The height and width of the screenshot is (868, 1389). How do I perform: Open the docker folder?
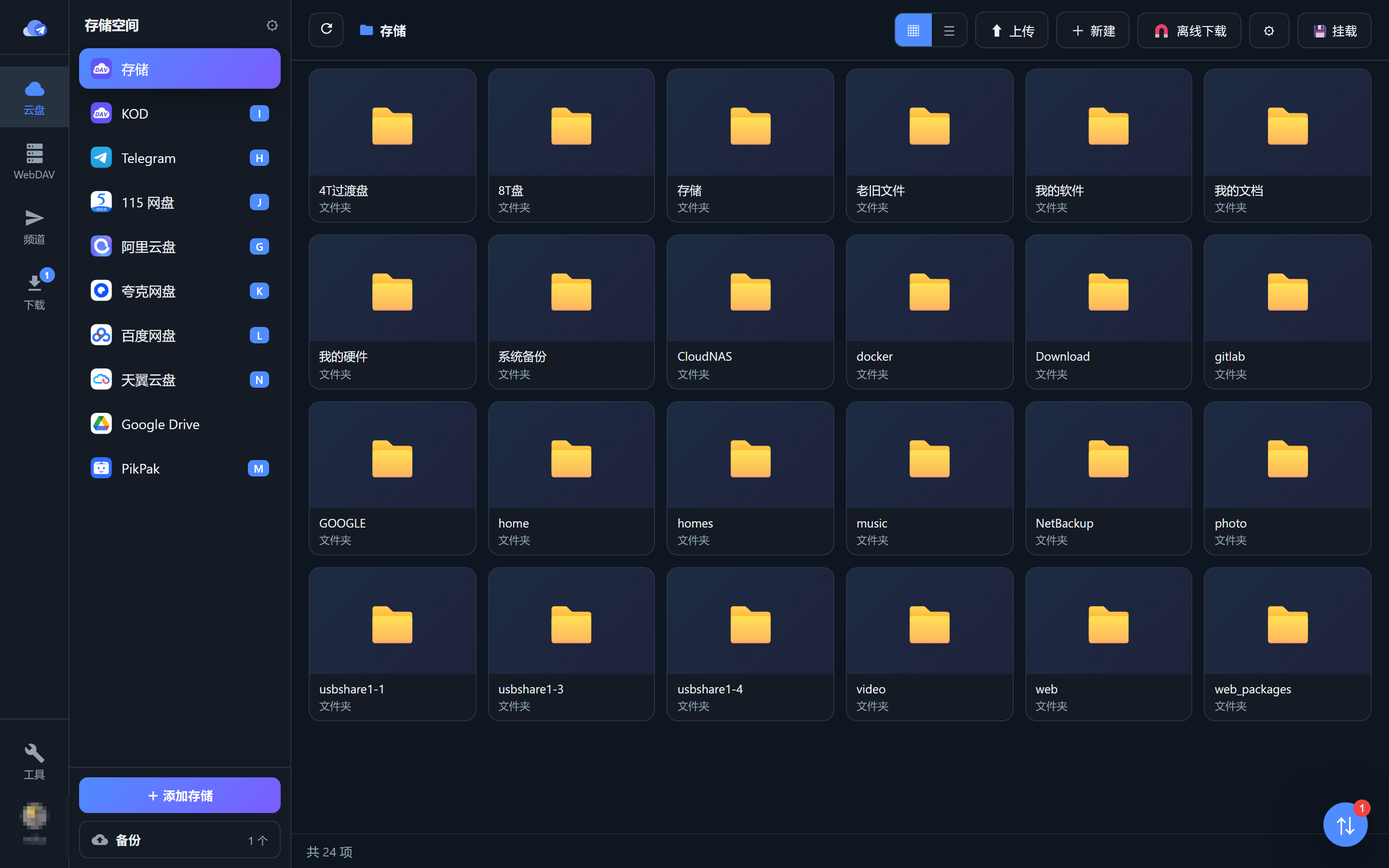(x=929, y=312)
